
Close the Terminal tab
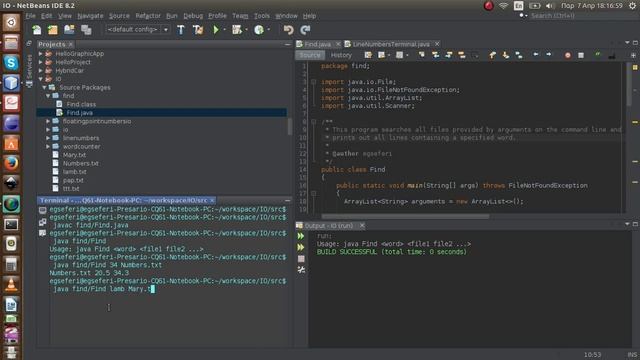click(x=212, y=200)
